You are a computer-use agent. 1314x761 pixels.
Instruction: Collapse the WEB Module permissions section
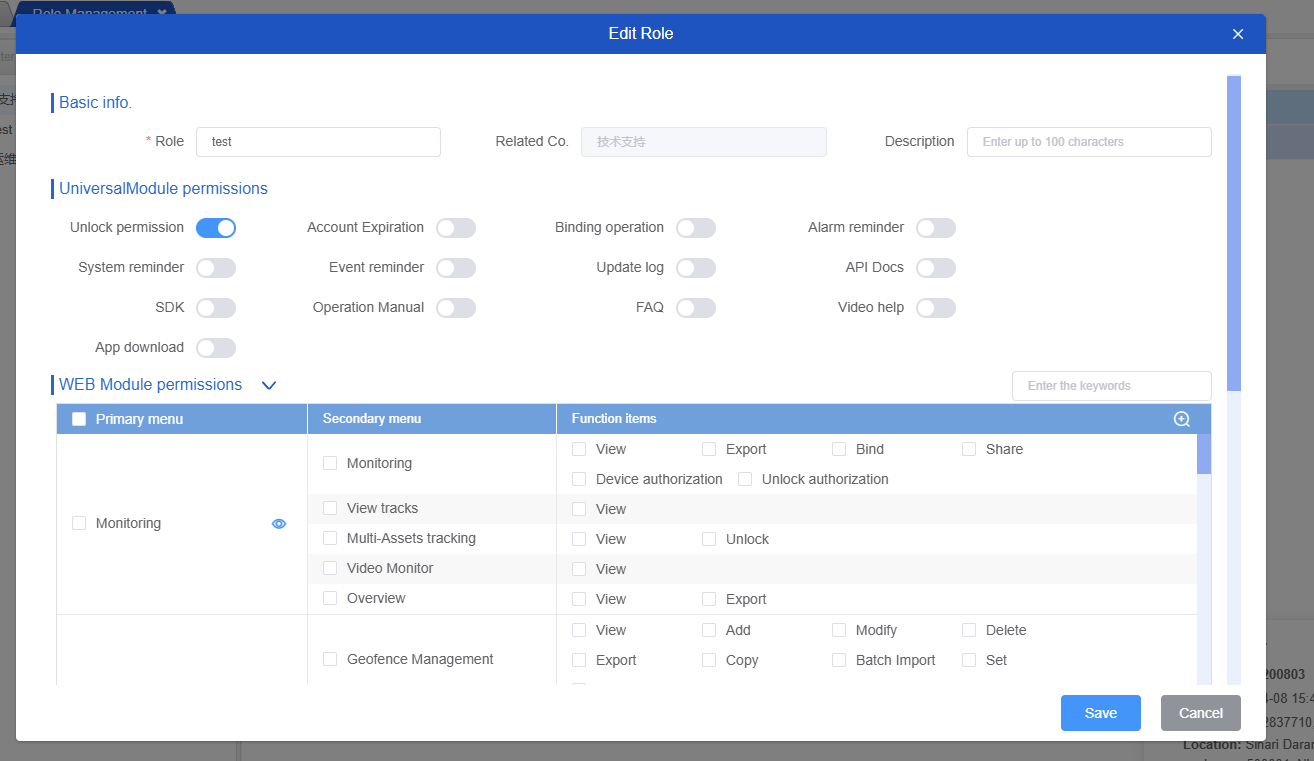pos(268,385)
